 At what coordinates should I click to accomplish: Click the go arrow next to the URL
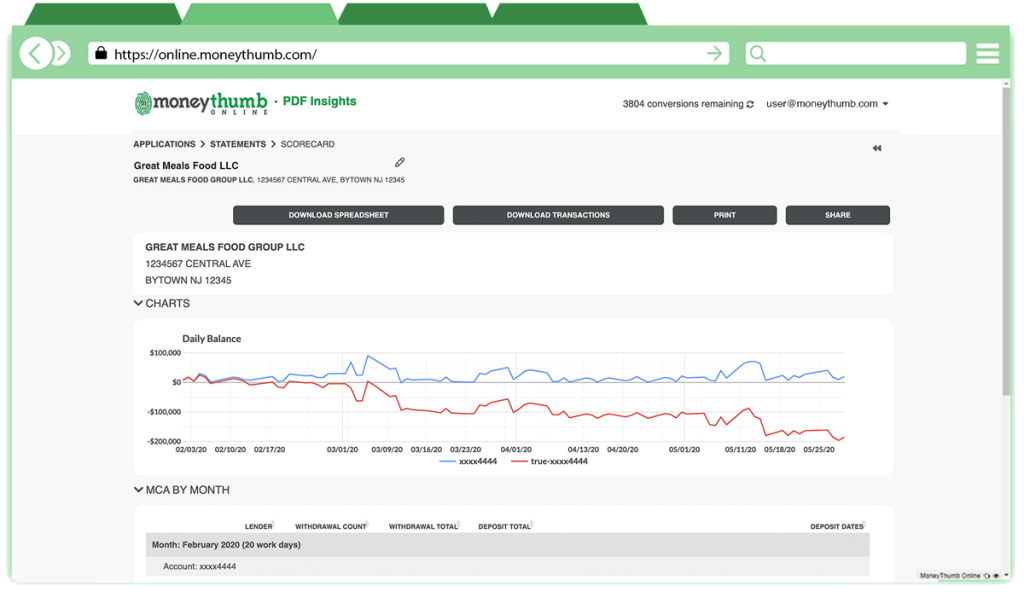pos(716,54)
